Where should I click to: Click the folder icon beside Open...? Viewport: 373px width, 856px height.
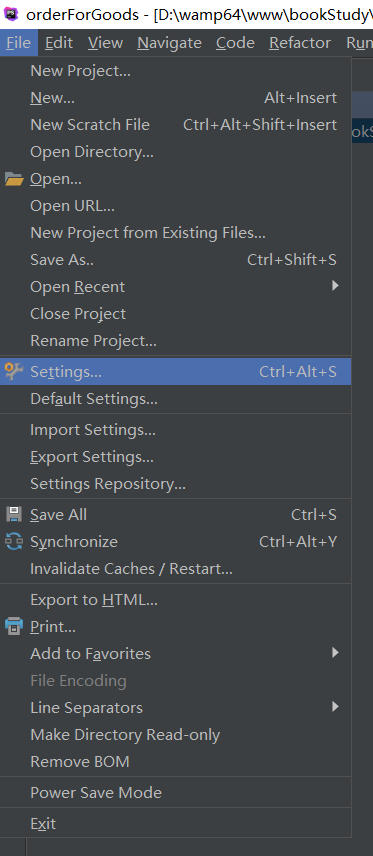[x=14, y=179]
